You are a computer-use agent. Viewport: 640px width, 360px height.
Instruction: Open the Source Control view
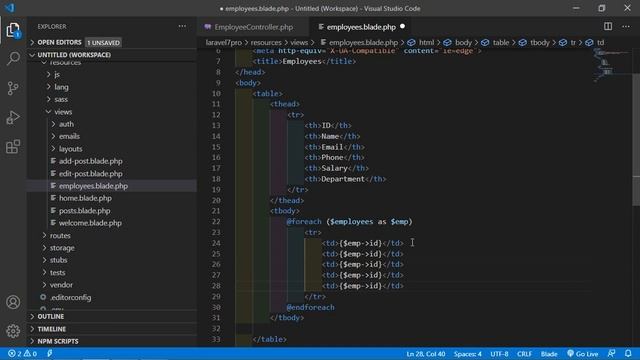[13, 88]
